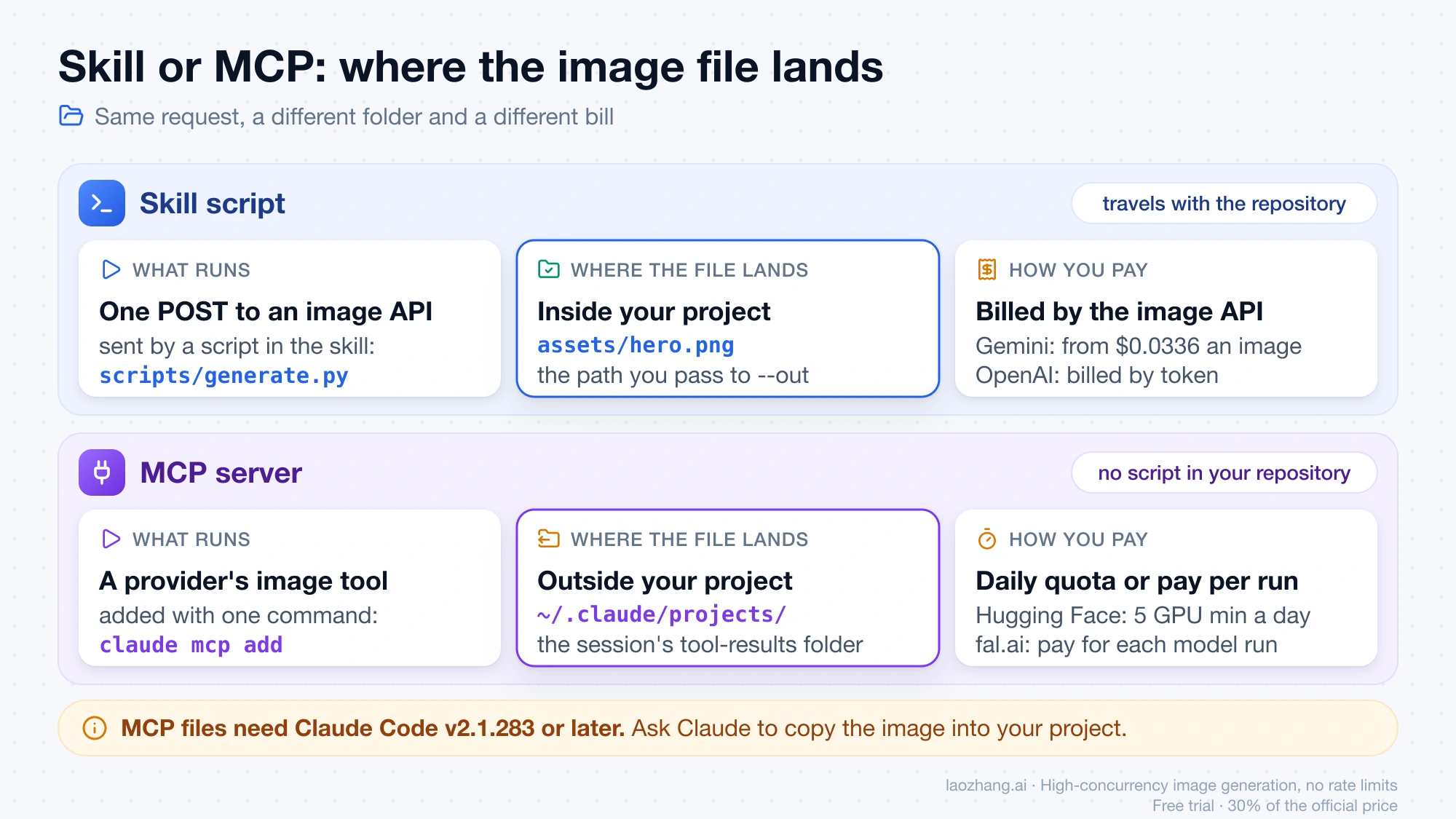Click the open folder icon in the subtitle

71,116
